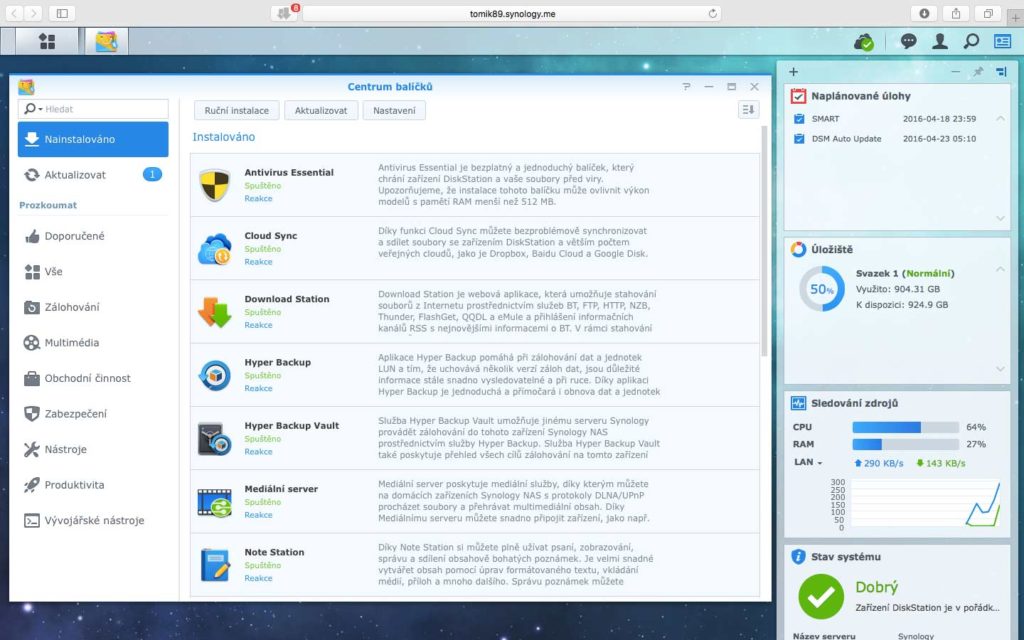Click the Mediální server package icon
Viewport: 1024px width, 640px height.
click(x=215, y=502)
